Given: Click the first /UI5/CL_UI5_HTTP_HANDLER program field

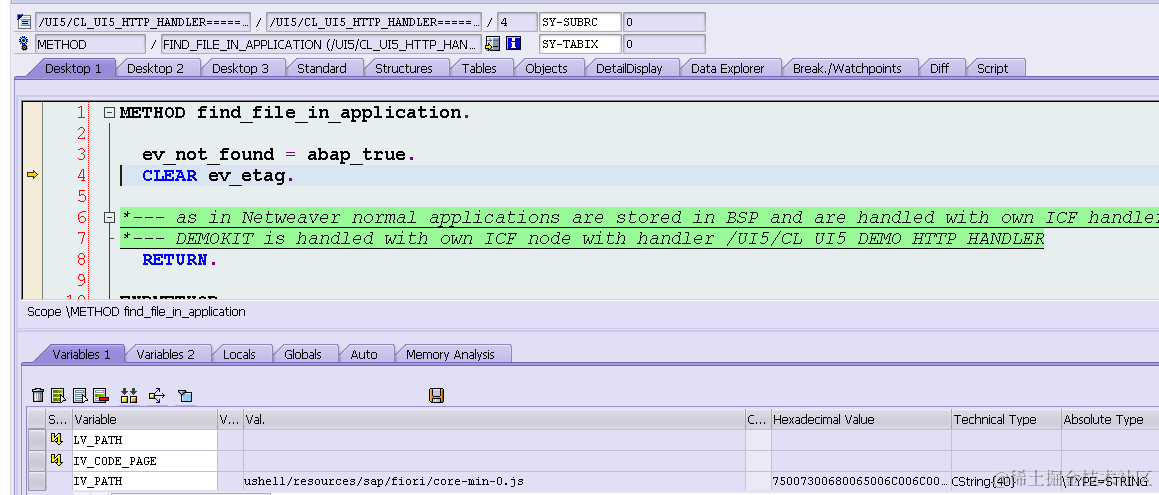Looking at the screenshot, I should [143, 22].
